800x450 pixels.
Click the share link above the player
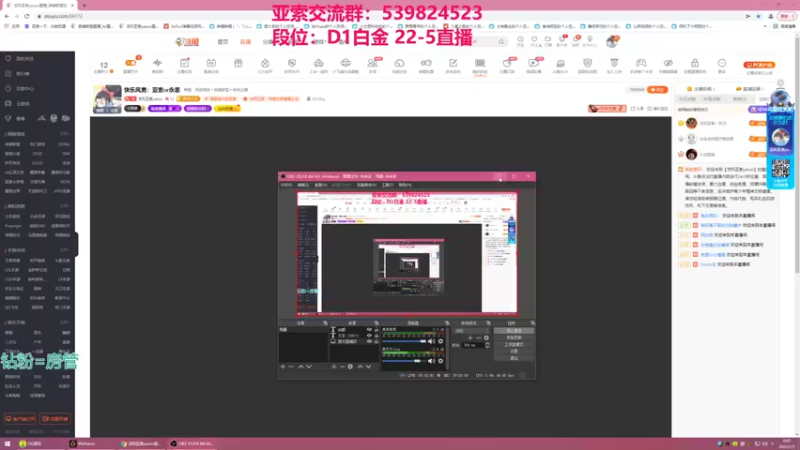pyautogui.click(x=637, y=109)
